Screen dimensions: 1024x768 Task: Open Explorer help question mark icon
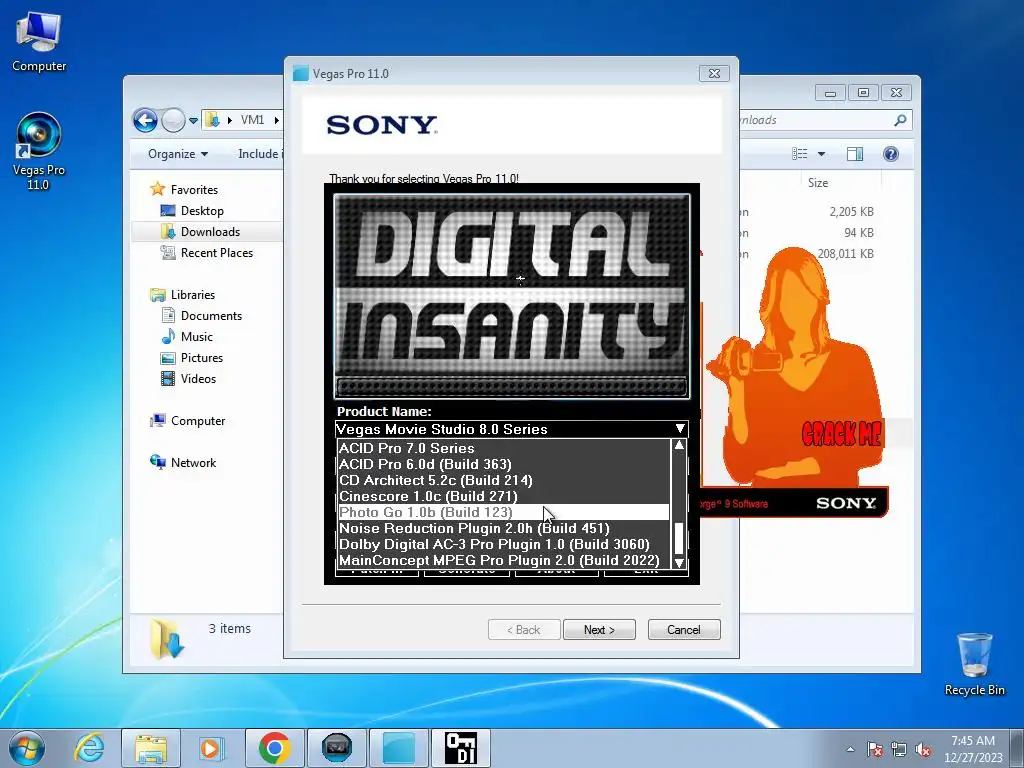[891, 154]
